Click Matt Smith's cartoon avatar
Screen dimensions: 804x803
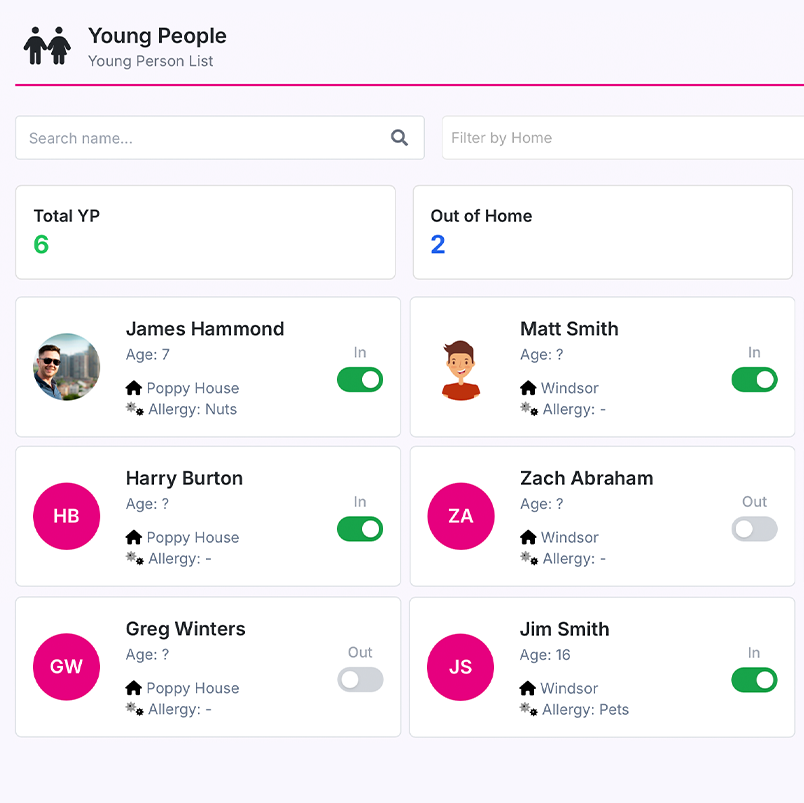pos(461,367)
